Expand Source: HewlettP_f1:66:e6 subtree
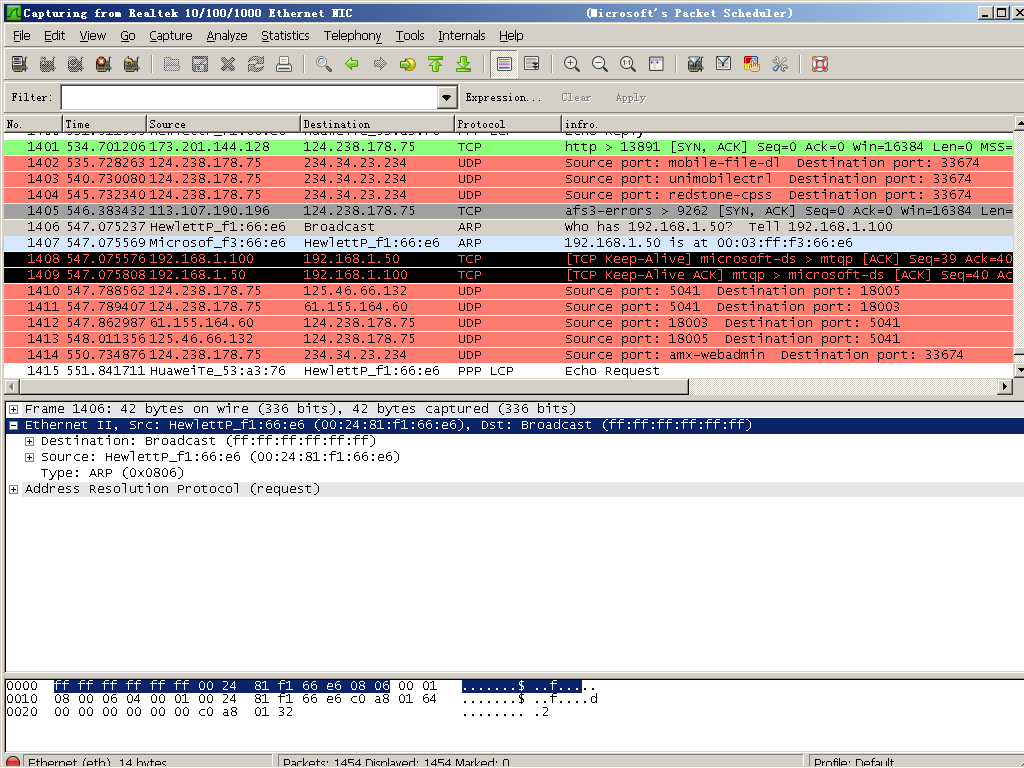1024x768 pixels. (29, 458)
